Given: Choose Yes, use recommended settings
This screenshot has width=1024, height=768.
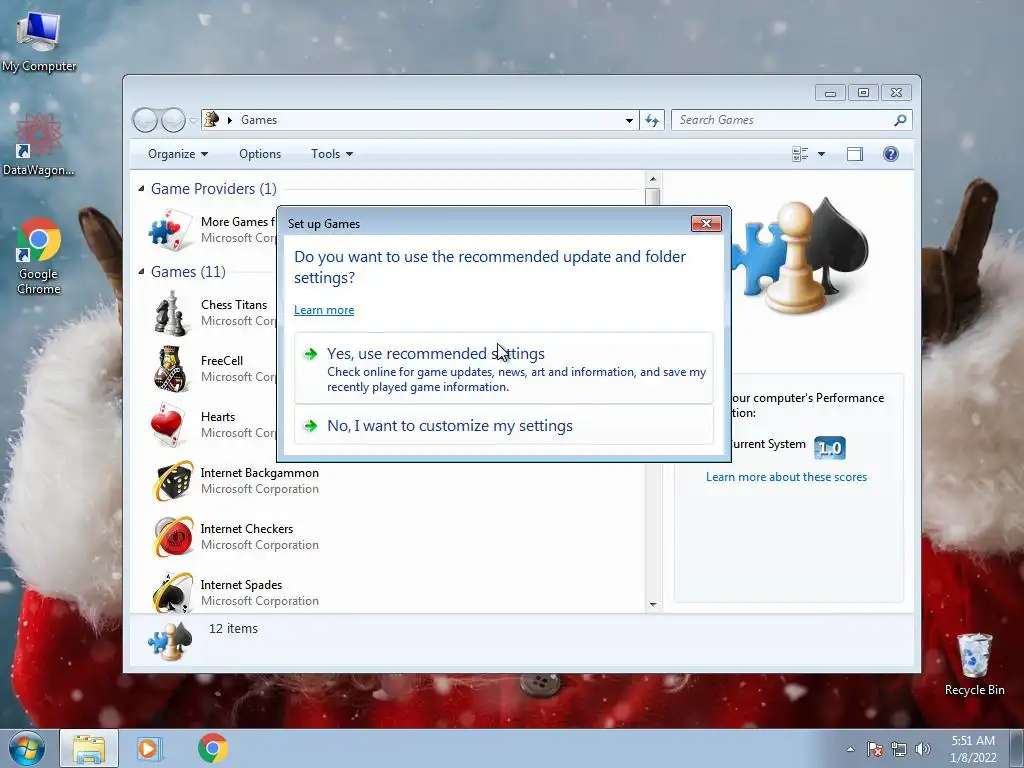Looking at the screenshot, I should click(504, 368).
